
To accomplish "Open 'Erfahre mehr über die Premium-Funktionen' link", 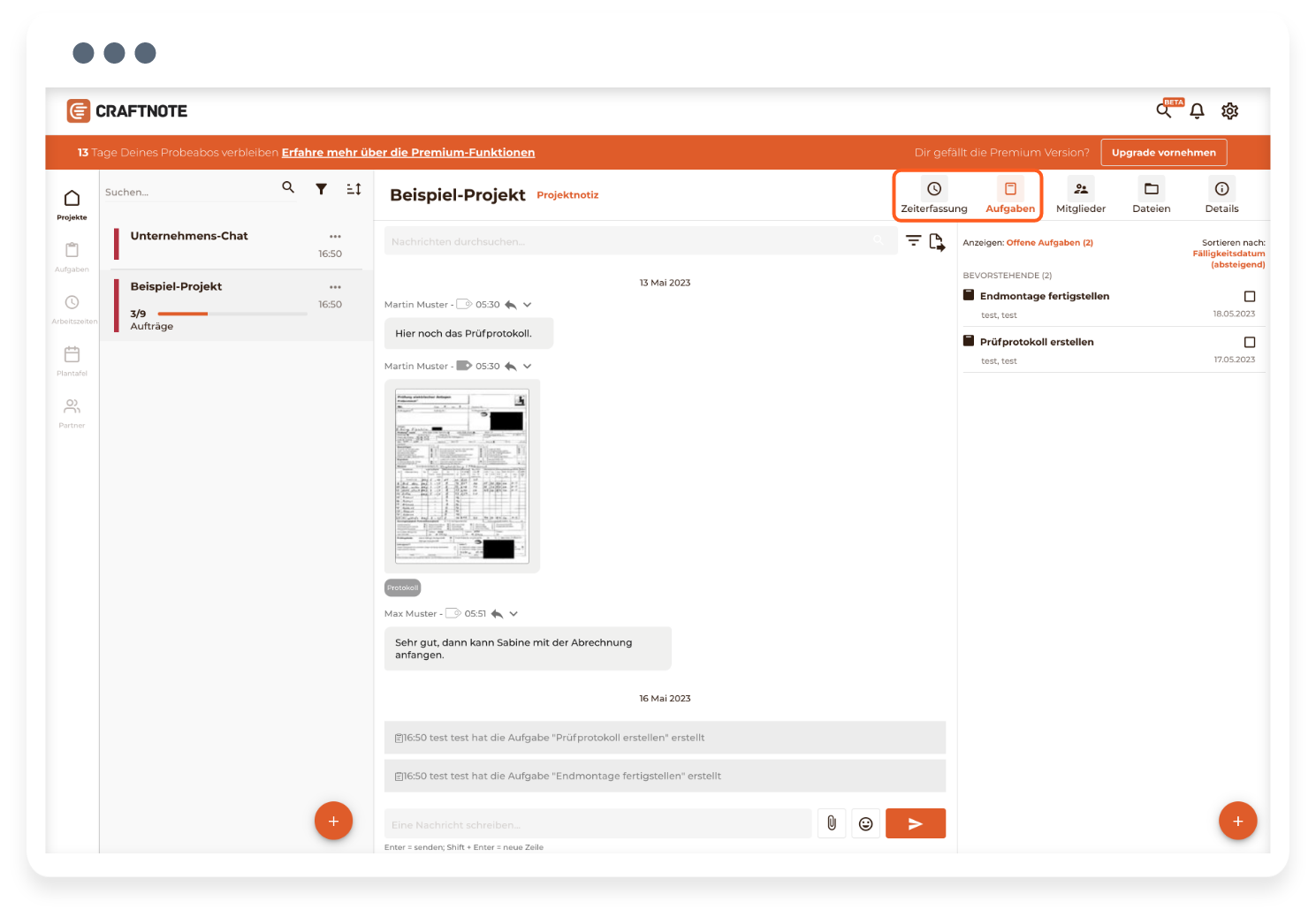I will [407, 153].
